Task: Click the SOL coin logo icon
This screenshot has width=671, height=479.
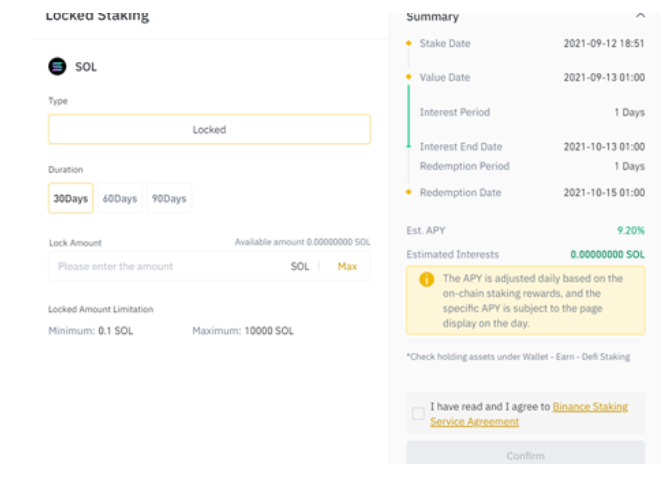Action: coord(57,66)
